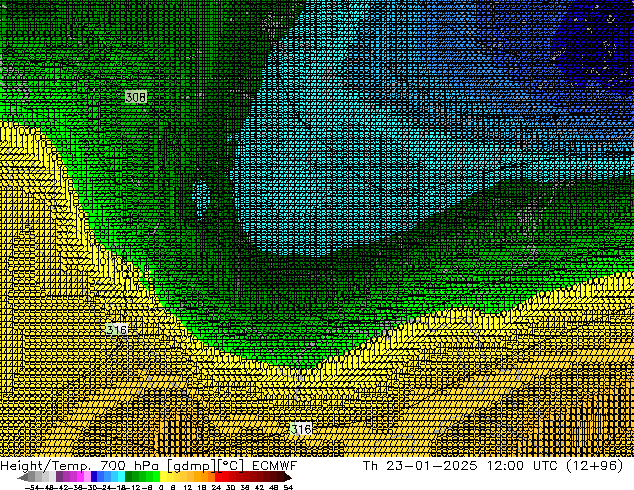Click the (12+96) forecast hour text

[595, 466]
